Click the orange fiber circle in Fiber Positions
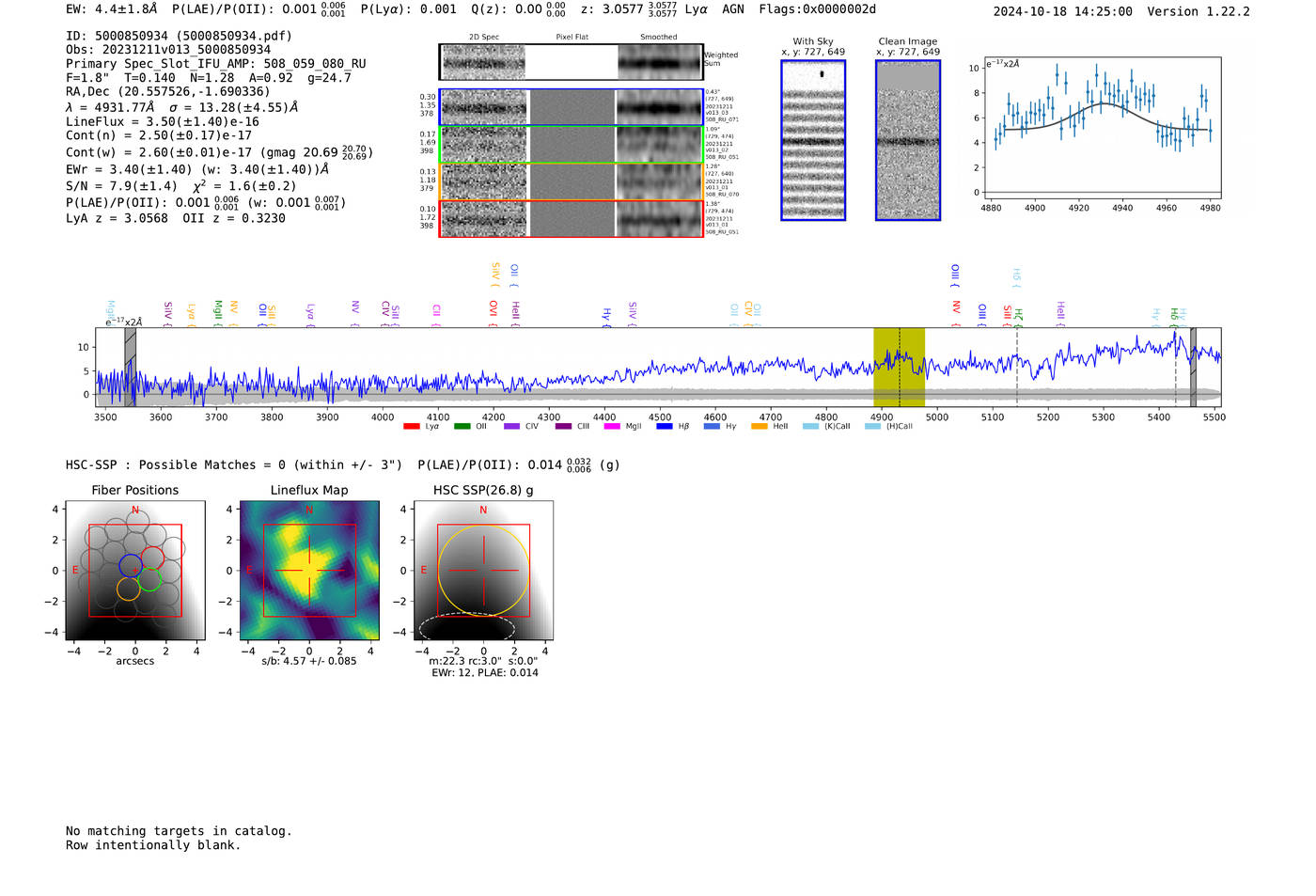1316x896 pixels. coord(129,589)
